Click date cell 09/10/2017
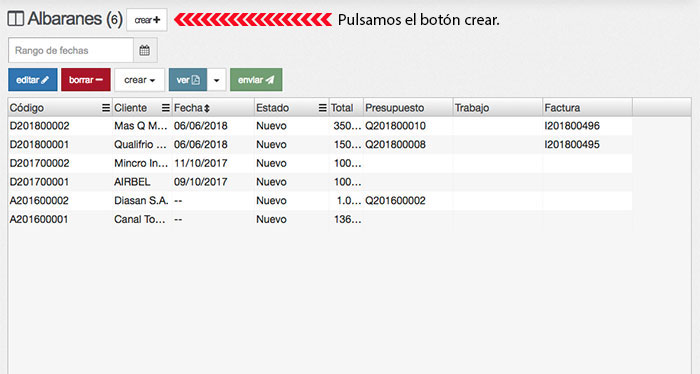700x374 pixels. click(200, 182)
